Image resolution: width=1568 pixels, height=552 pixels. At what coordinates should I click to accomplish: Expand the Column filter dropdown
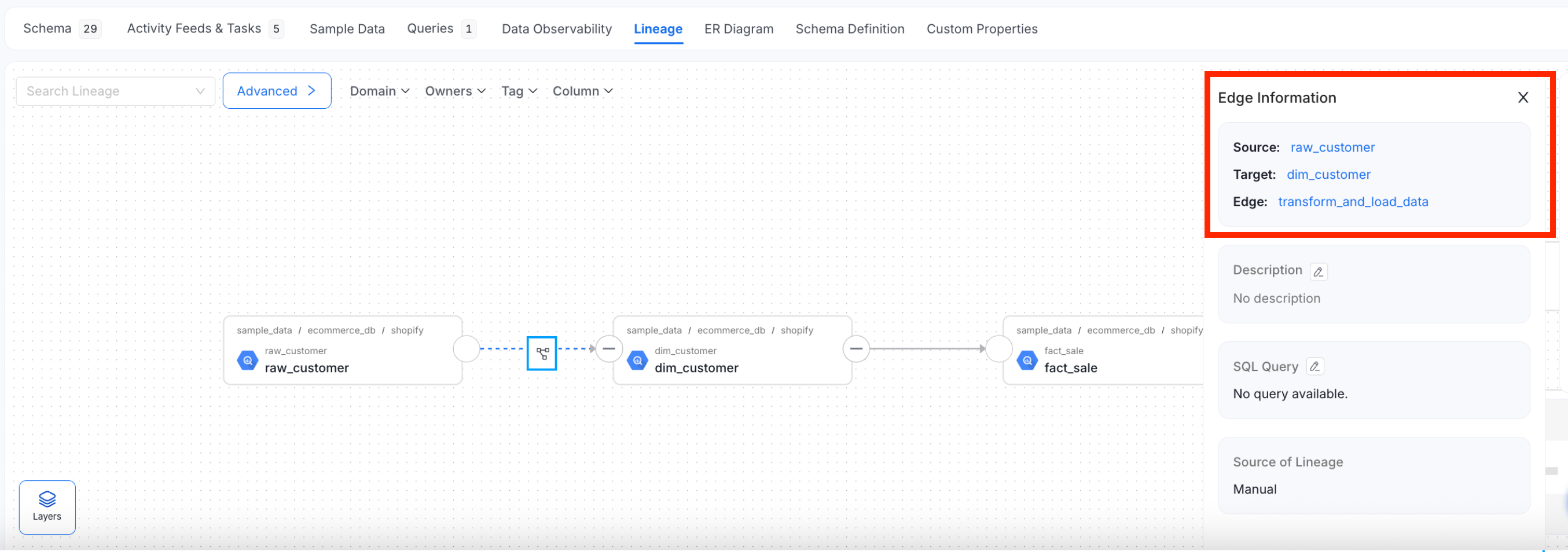coord(582,91)
